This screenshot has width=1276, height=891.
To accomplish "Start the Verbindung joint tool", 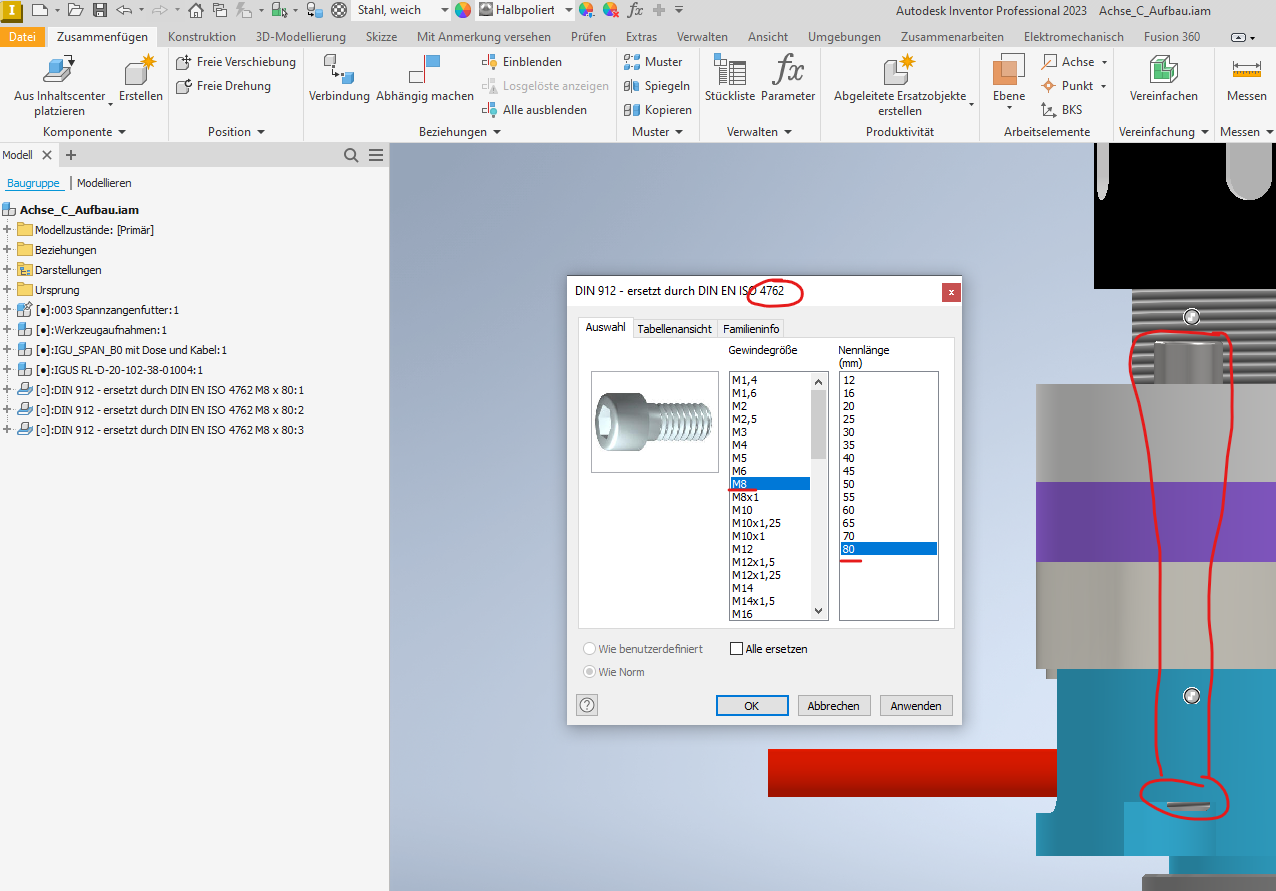I will tap(339, 80).
